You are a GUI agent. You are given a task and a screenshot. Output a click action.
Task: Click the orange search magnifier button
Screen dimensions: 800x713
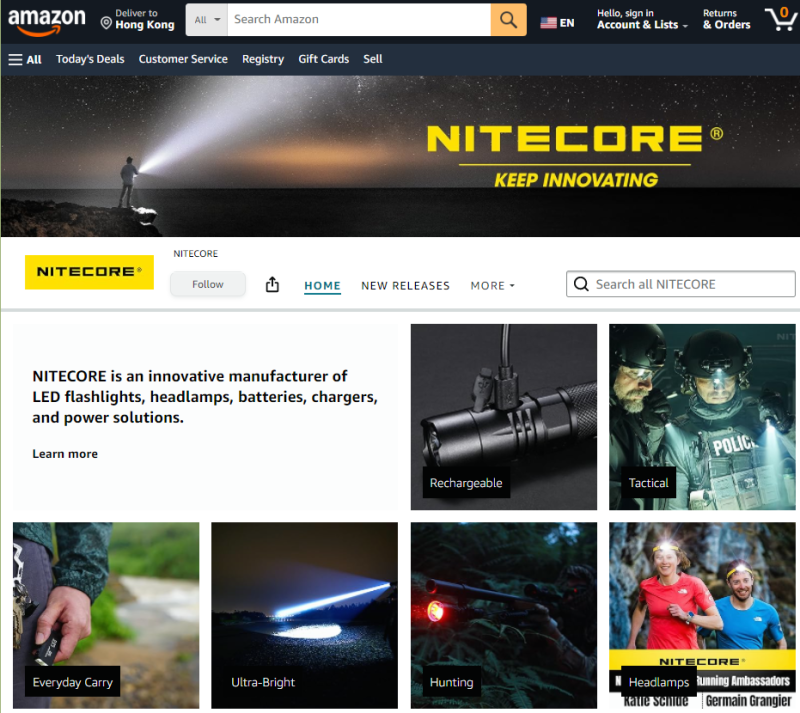point(508,20)
